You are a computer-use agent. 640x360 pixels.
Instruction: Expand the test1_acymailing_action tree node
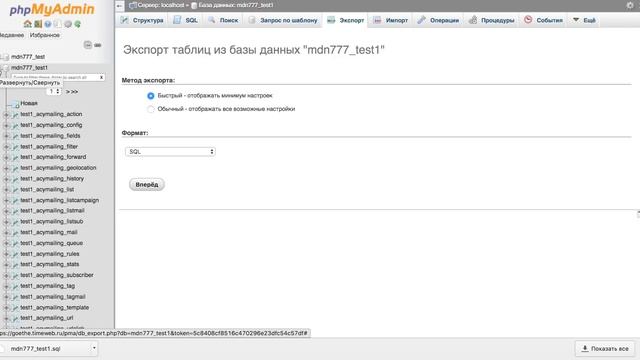pyautogui.click(x=6, y=115)
